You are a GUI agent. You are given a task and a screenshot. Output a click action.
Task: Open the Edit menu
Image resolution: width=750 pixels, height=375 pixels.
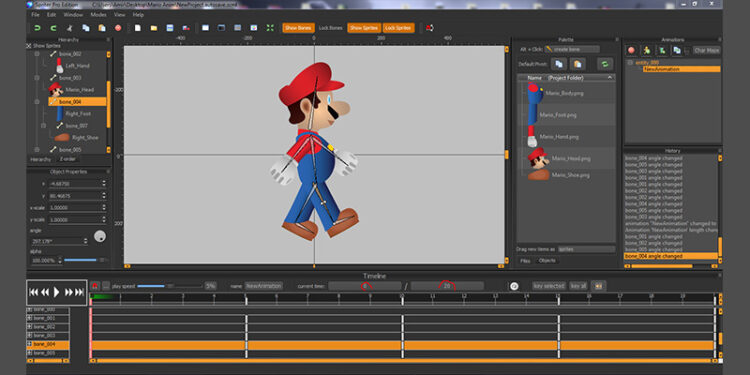(51, 15)
